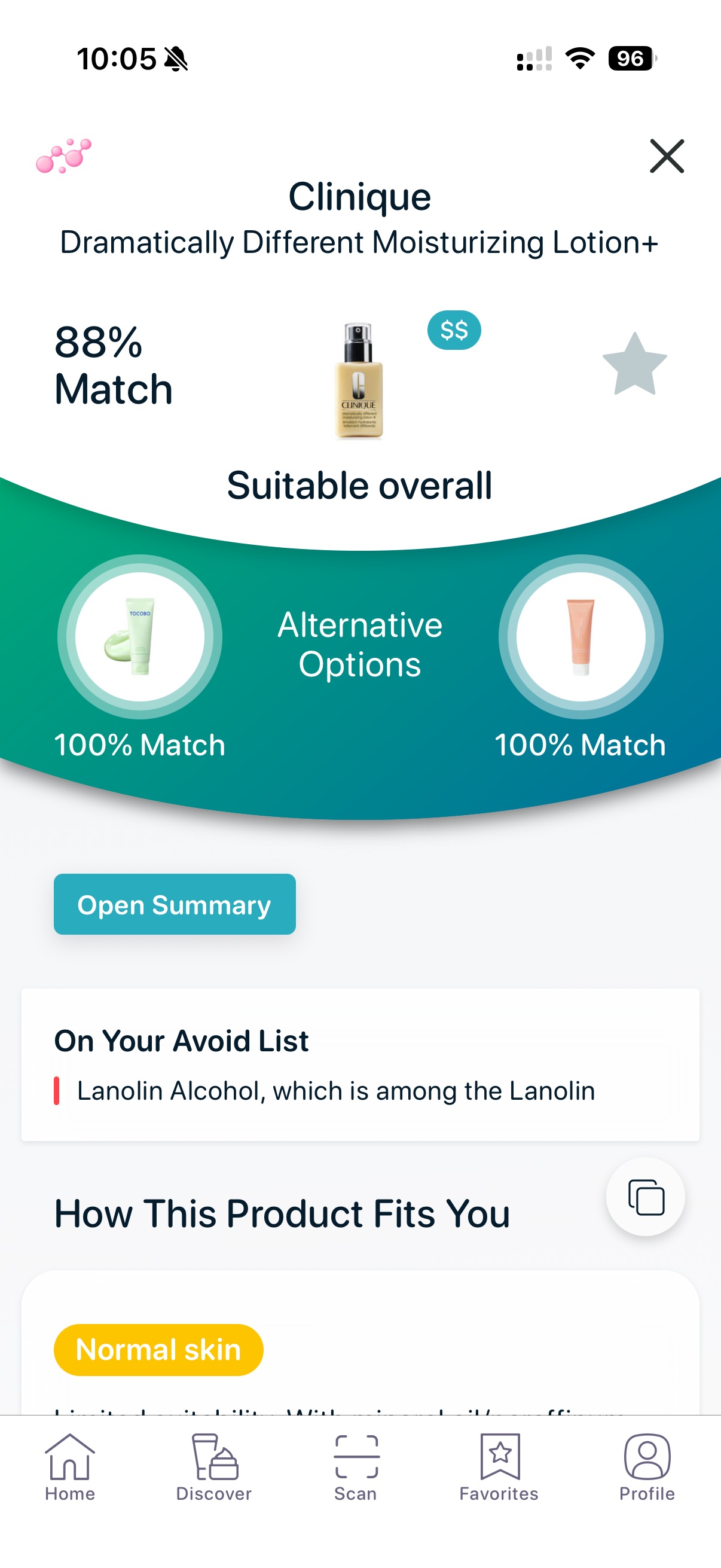Tap the $$ price level badge
Screen dimensions: 721x1568
pos(453,331)
